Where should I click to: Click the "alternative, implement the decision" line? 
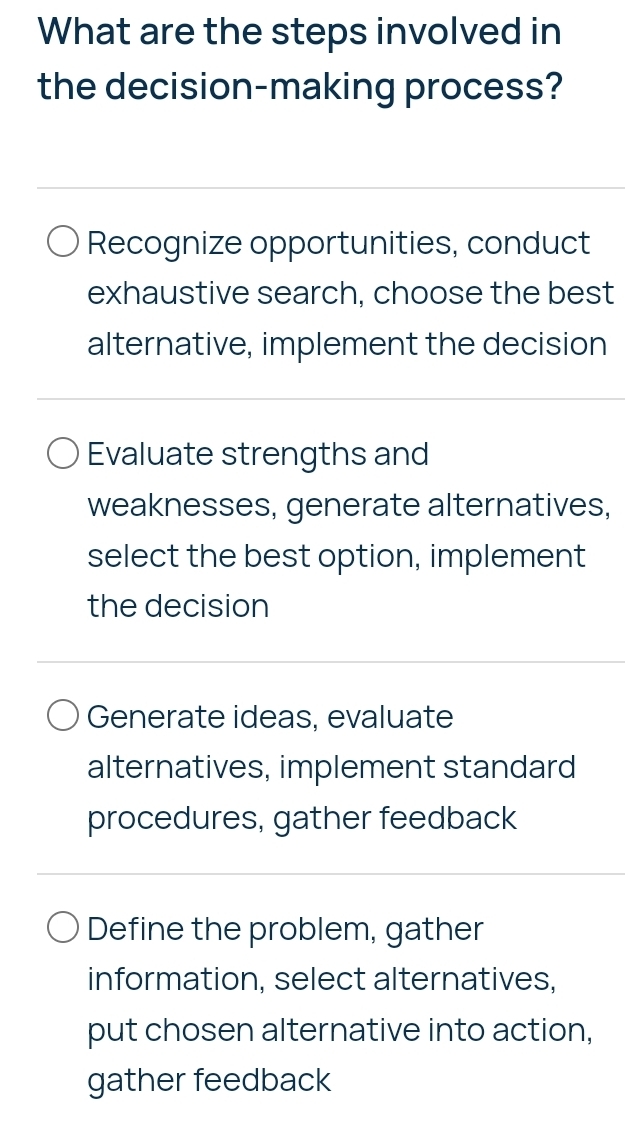(347, 345)
